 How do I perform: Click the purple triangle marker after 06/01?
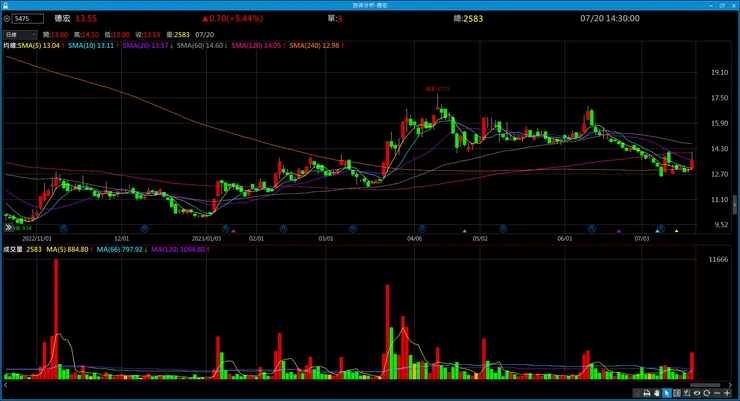click(x=619, y=231)
